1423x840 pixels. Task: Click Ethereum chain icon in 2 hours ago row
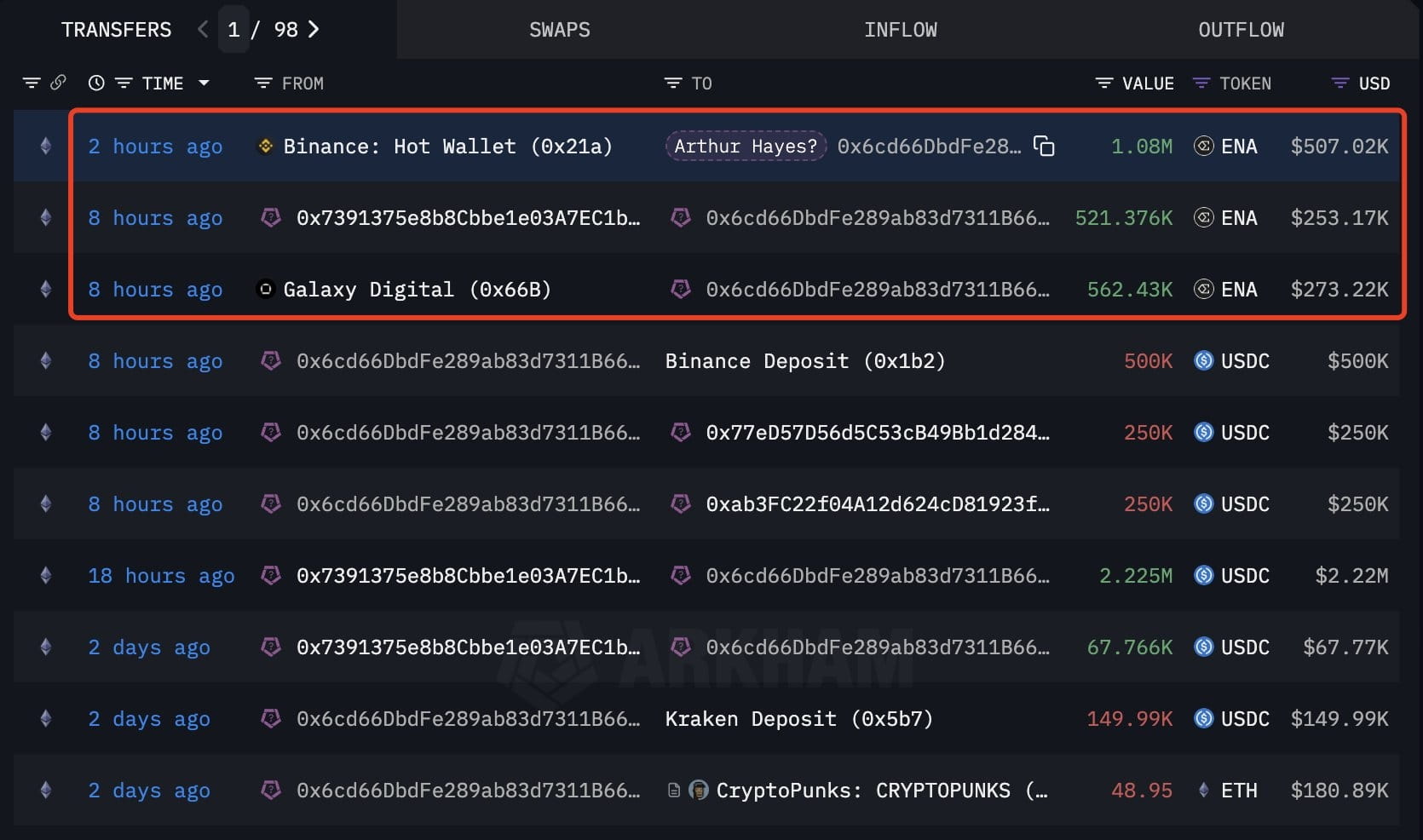point(46,147)
